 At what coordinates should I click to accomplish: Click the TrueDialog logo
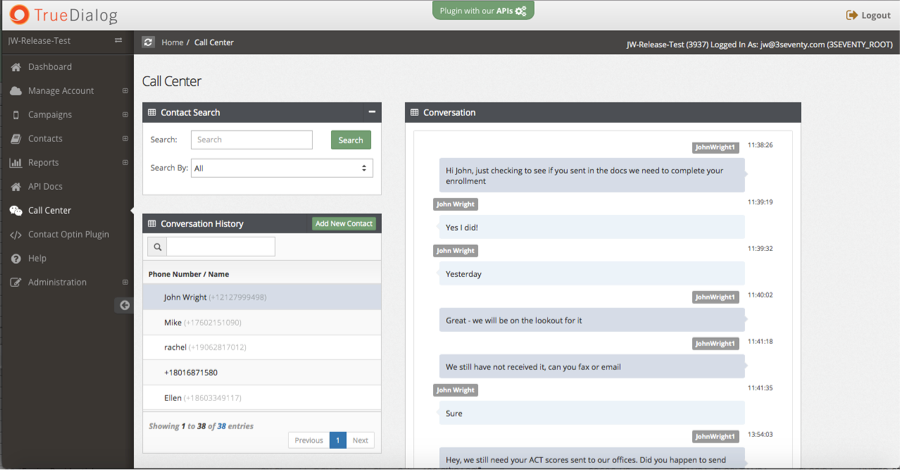pyautogui.click(x=63, y=15)
